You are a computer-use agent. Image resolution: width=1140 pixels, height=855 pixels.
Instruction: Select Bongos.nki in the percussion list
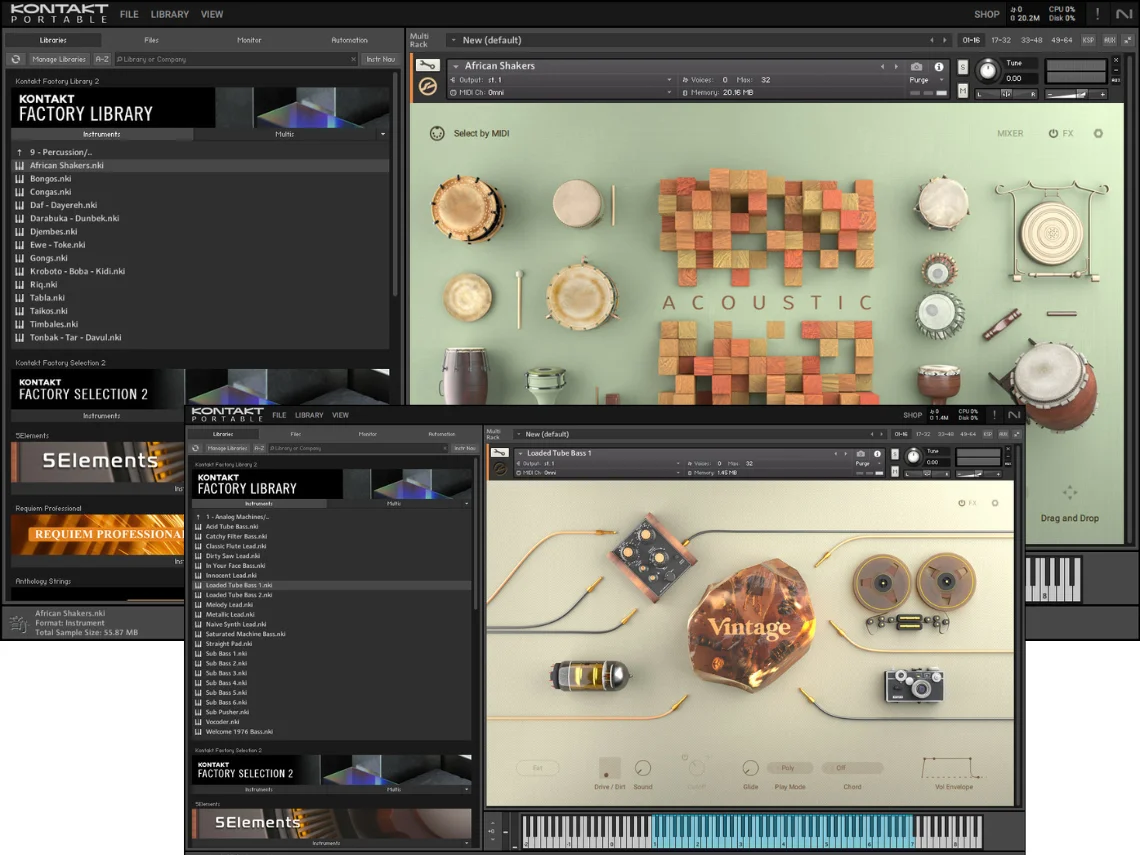click(50, 179)
